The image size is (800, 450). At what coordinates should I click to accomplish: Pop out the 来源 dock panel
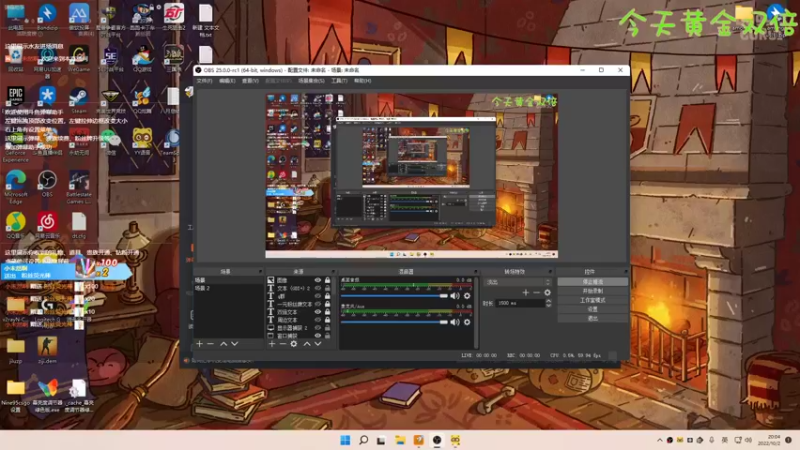[x=333, y=271]
